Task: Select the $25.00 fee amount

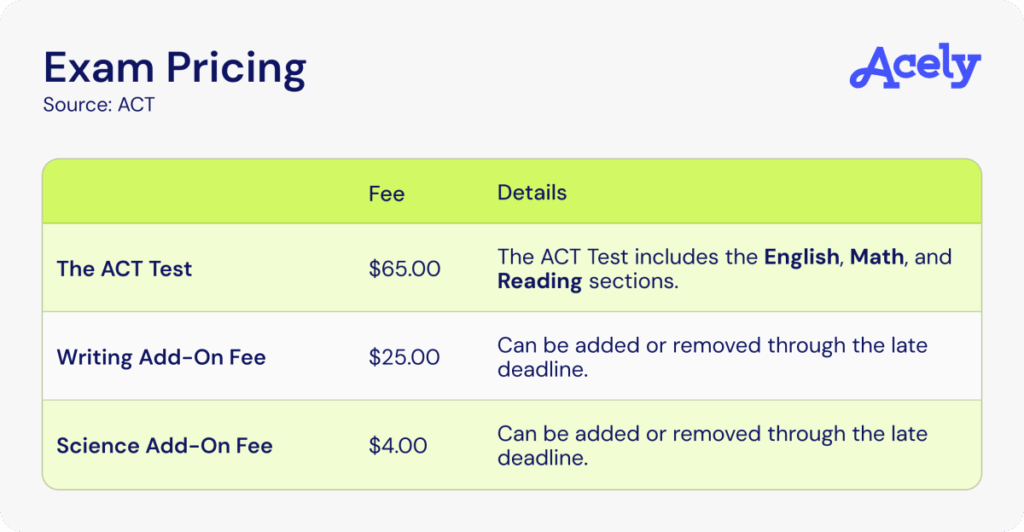Action: (x=404, y=357)
